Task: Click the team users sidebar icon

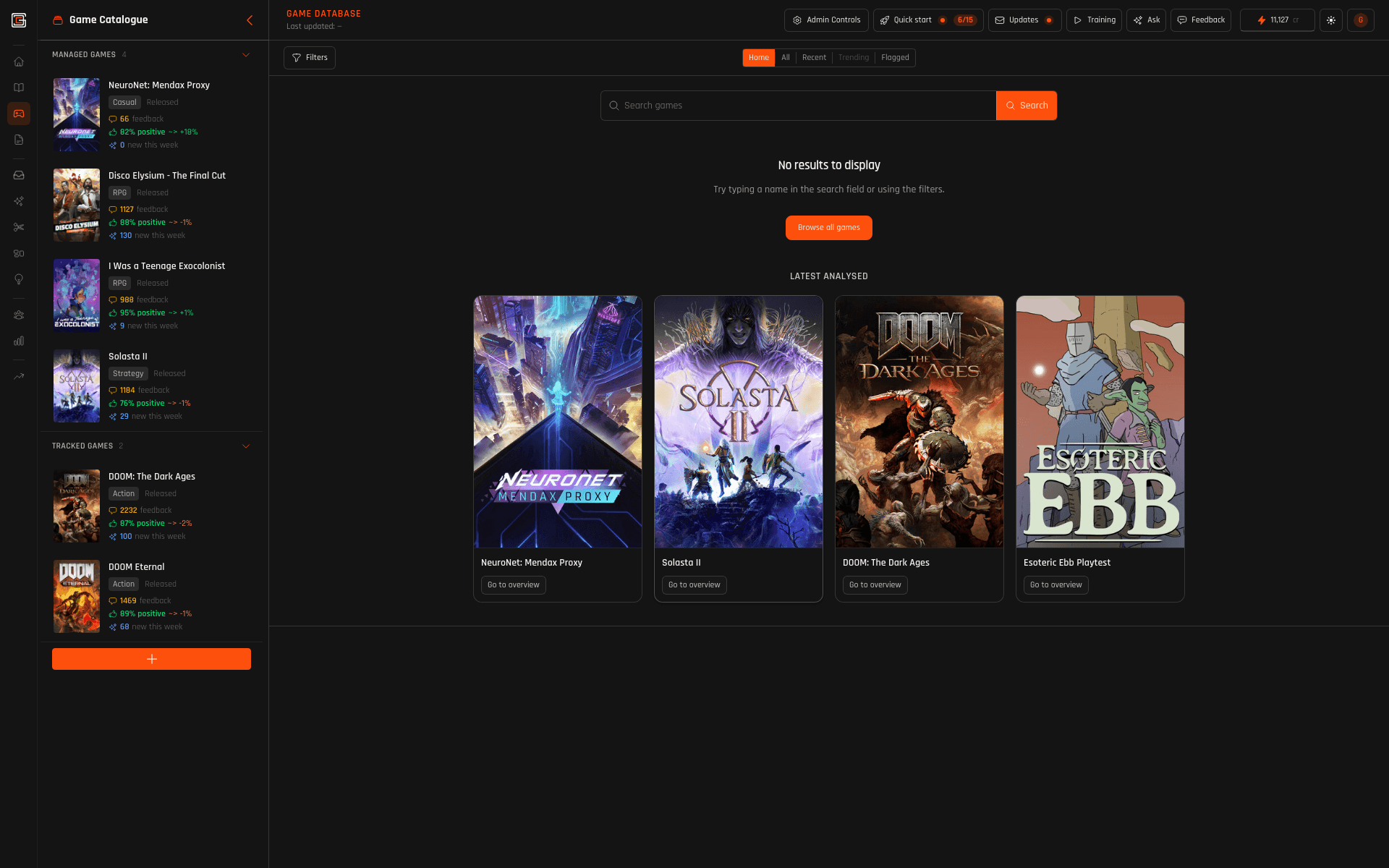Action: [x=19, y=315]
